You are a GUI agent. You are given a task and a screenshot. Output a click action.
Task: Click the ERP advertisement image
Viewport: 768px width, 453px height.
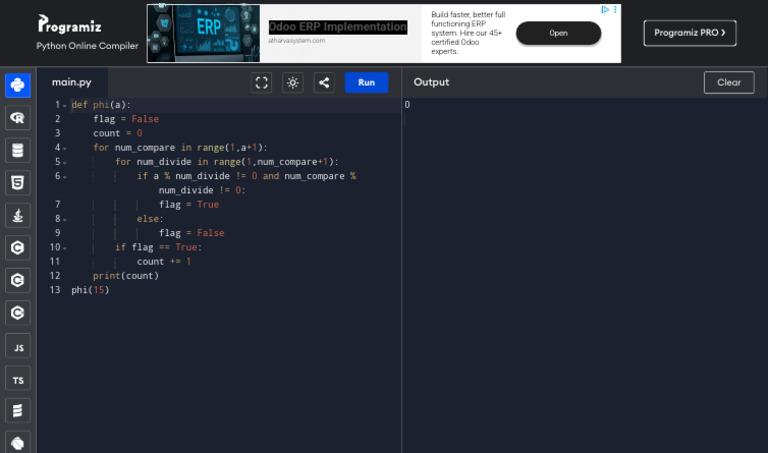[205, 33]
